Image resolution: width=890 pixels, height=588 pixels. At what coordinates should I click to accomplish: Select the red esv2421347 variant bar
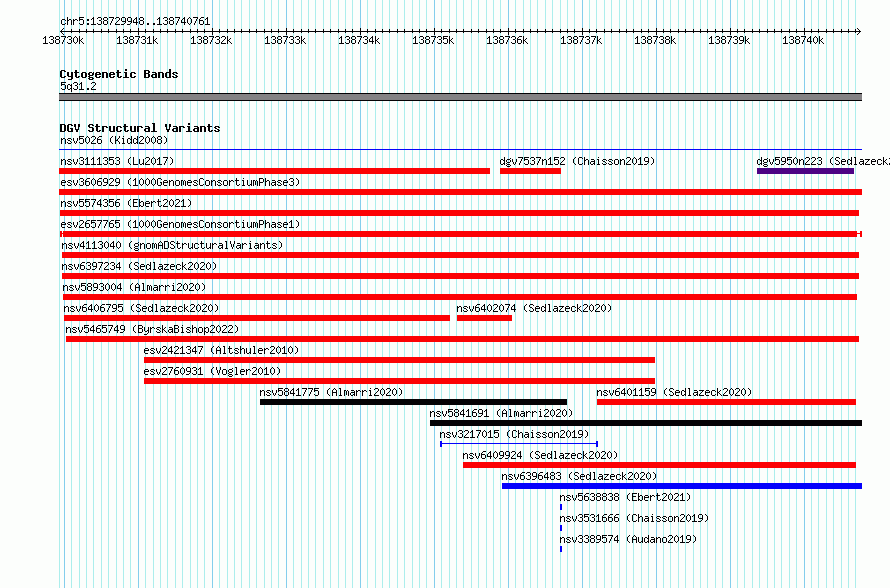click(x=399, y=360)
